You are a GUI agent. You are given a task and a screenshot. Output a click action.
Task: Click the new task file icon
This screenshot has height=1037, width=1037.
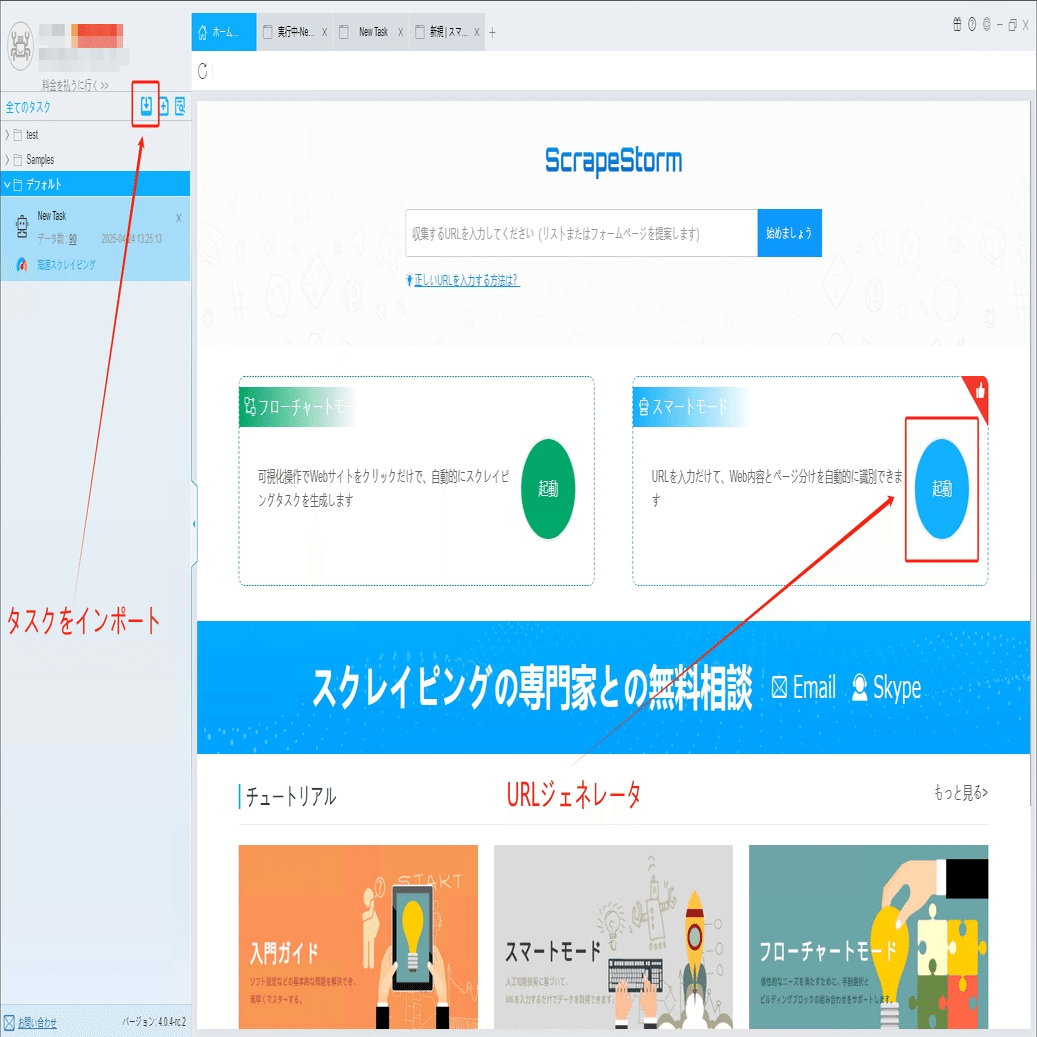tap(163, 106)
